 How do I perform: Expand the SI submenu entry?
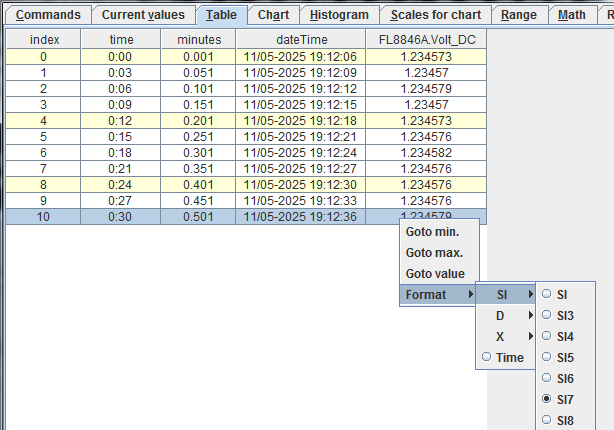click(x=506, y=294)
